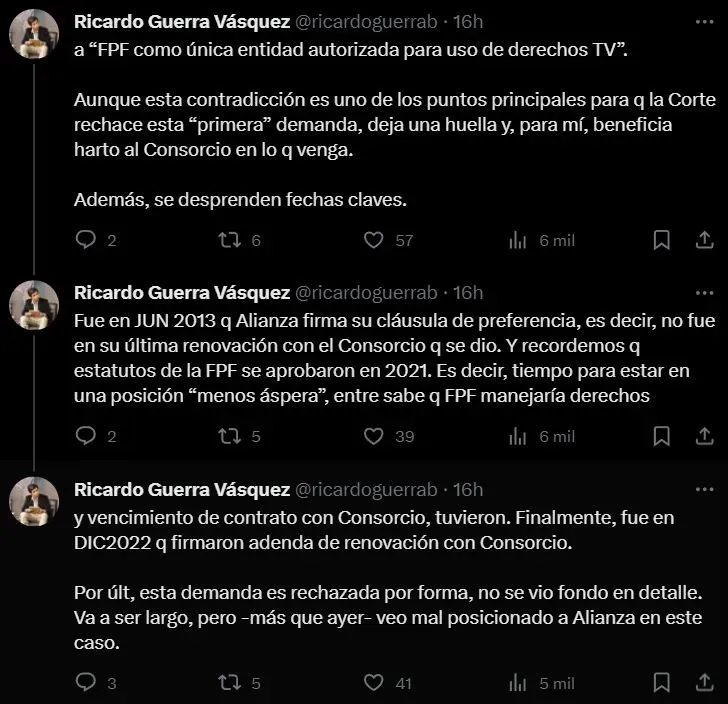Open more options menu on first tweet

click(705, 20)
